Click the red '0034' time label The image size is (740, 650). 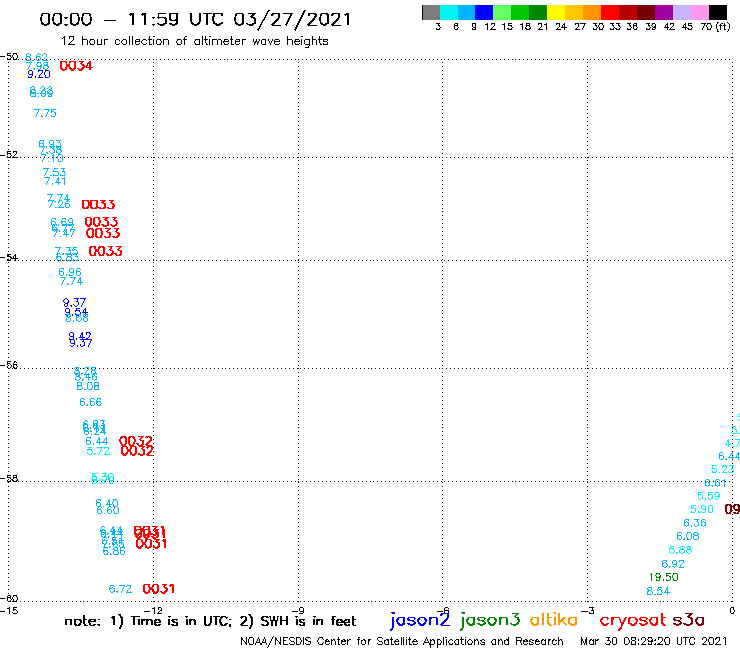tap(76, 66)
